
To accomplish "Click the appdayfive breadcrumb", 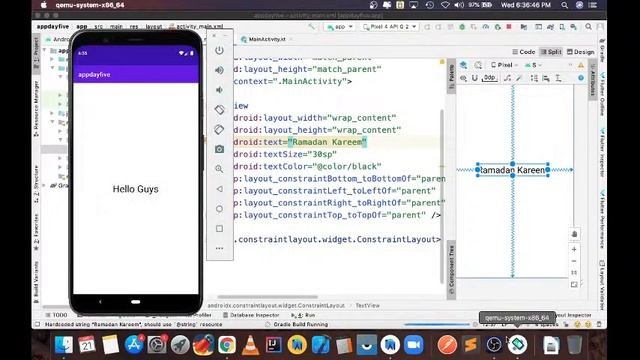I will tap(53, 27).
